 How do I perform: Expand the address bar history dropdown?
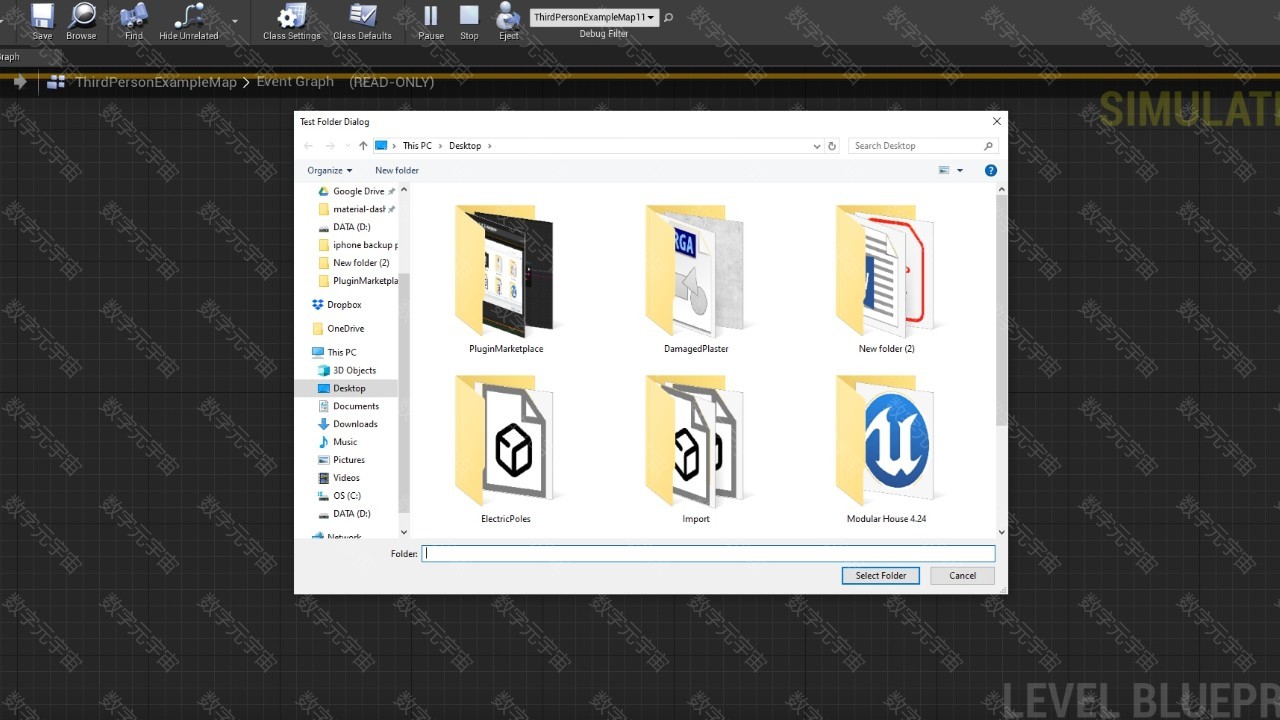(817, 146)
